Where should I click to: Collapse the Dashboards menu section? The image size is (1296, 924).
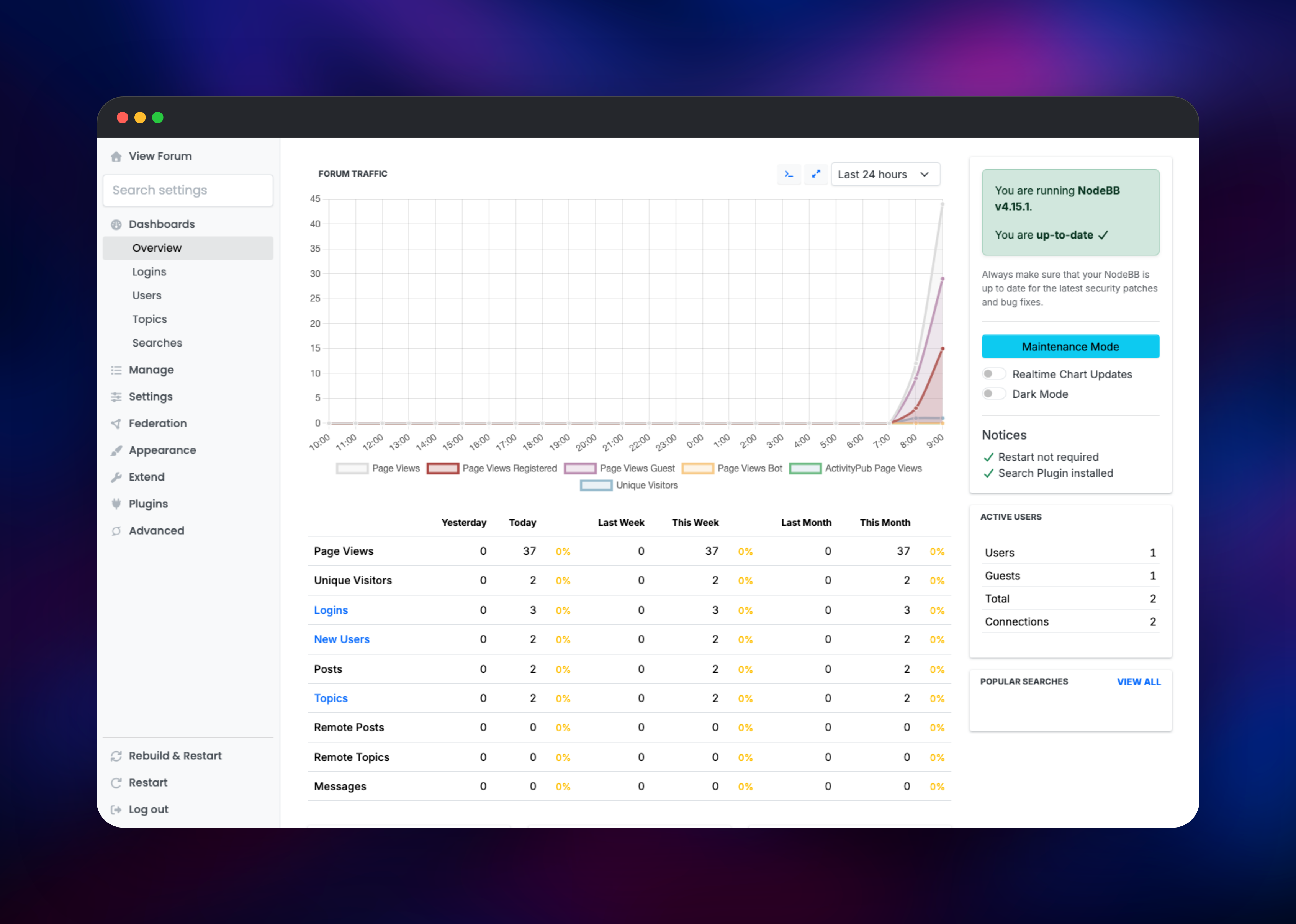pyautogui.click(x=188, y=225)
